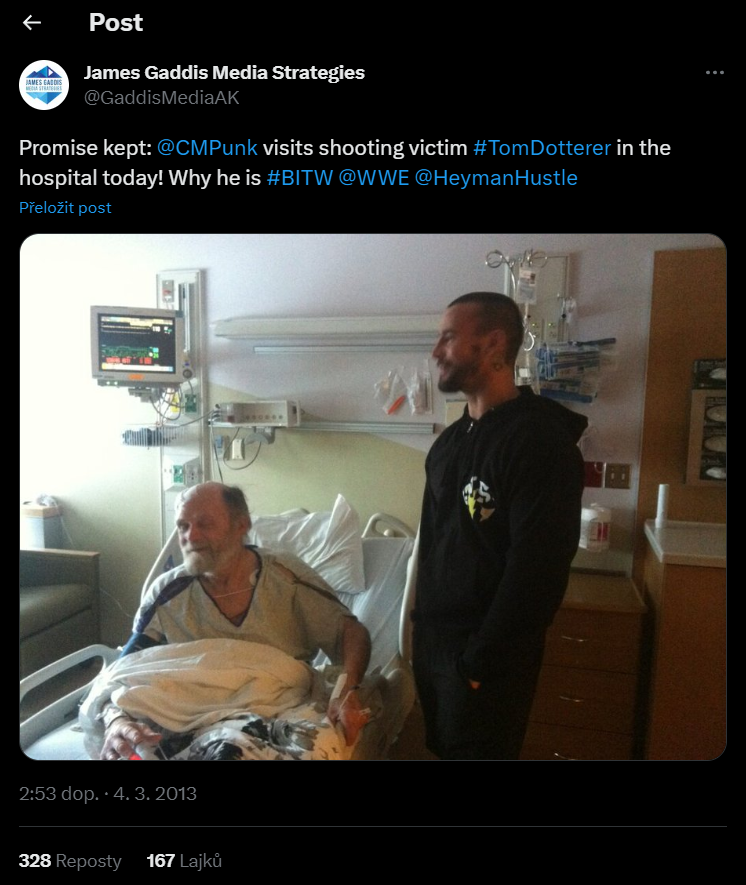Visit the @GaddisMediaAK handle
This screenshot has height=885, width=746.
161,98
